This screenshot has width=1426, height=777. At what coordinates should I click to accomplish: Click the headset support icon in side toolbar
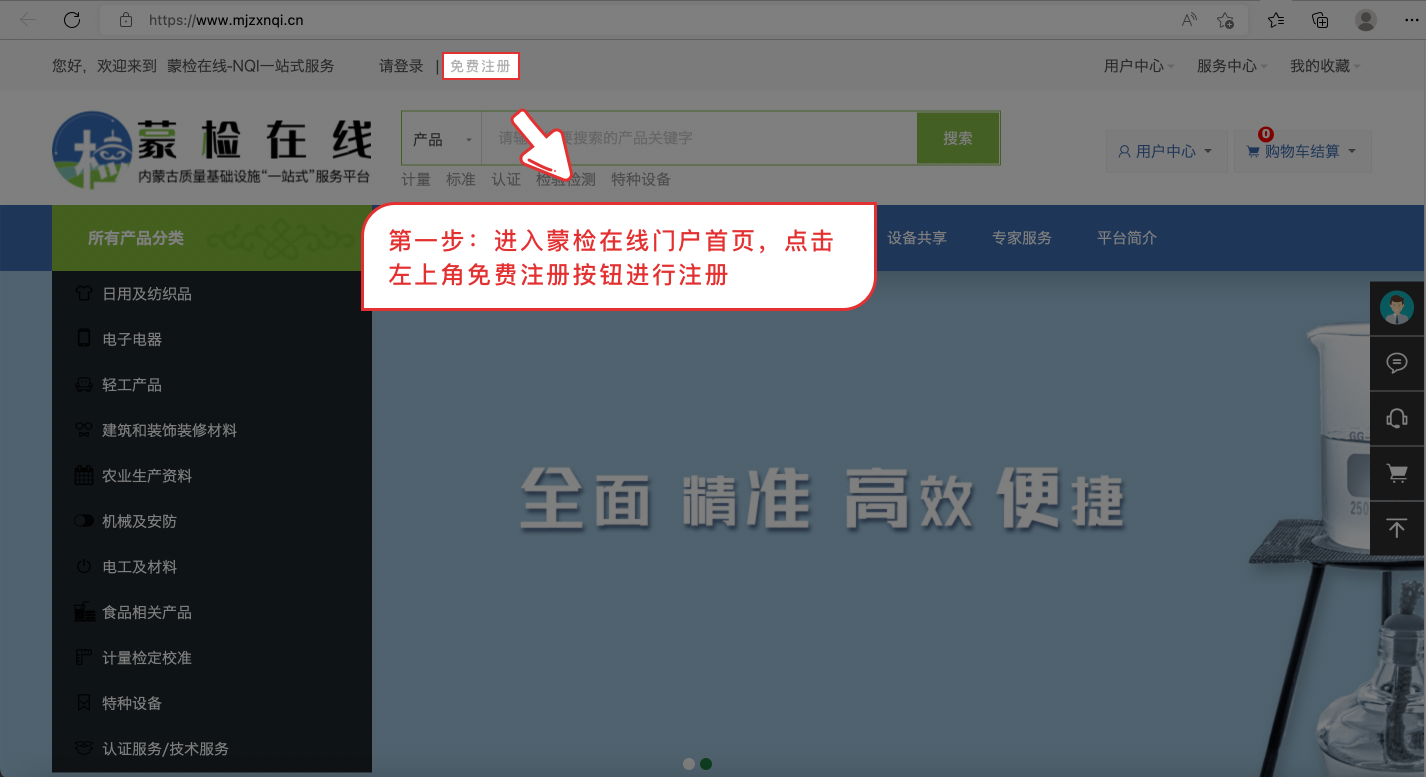pos(1397,418)
